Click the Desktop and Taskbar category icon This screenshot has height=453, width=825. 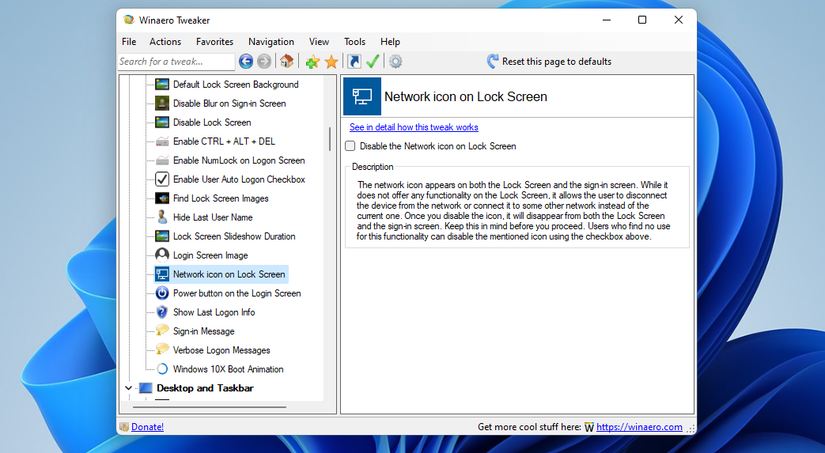145,388
